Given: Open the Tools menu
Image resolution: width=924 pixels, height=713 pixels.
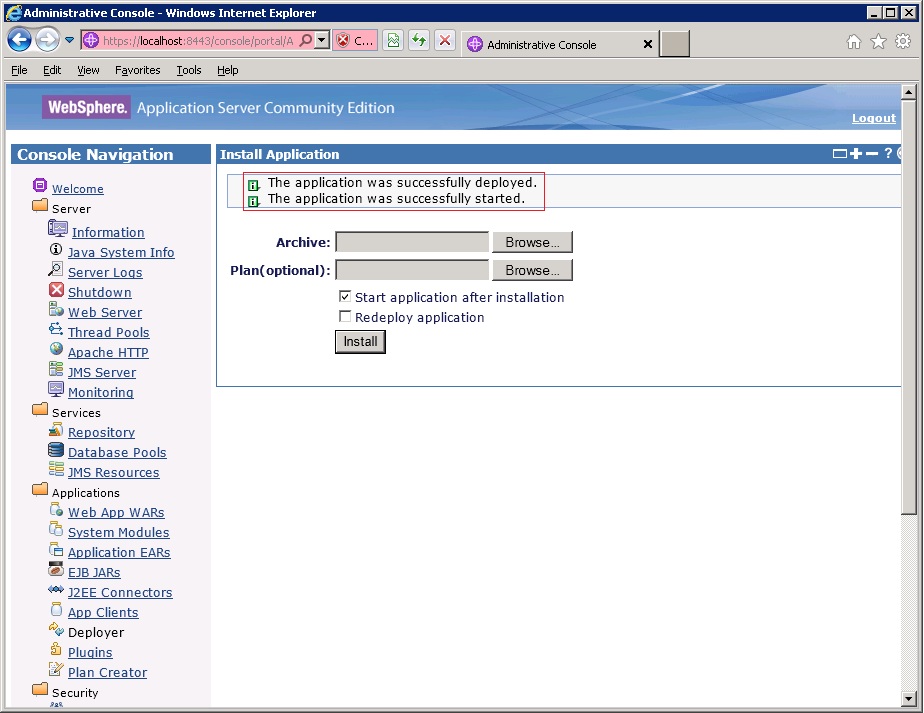Looking at the screenshot, I should [189, 70].
